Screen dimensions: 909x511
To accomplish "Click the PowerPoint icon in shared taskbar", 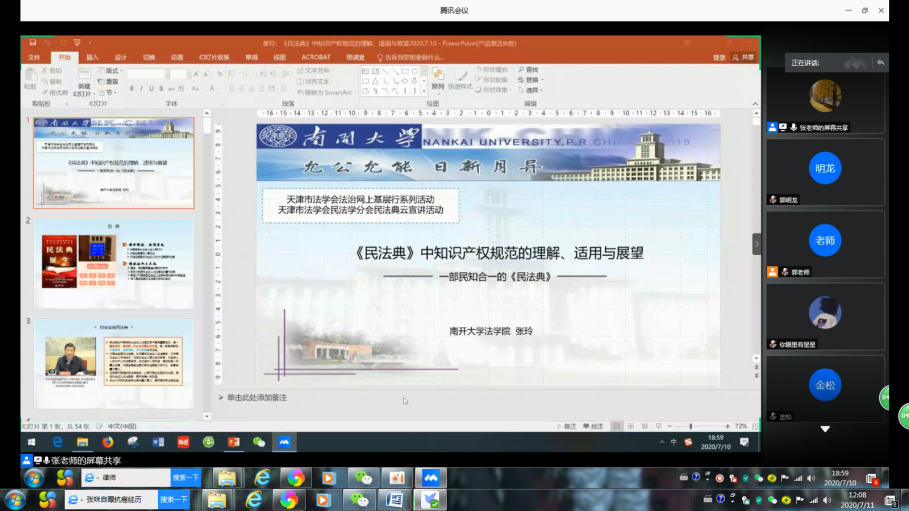I will 234,442.
